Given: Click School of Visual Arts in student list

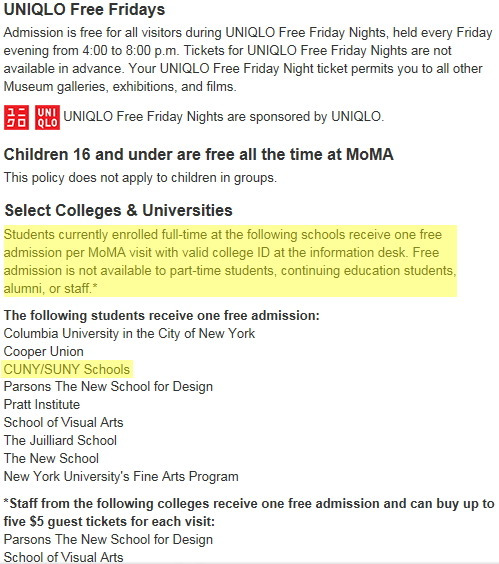Looking at the screenshot, I should [x=63, y=422].
